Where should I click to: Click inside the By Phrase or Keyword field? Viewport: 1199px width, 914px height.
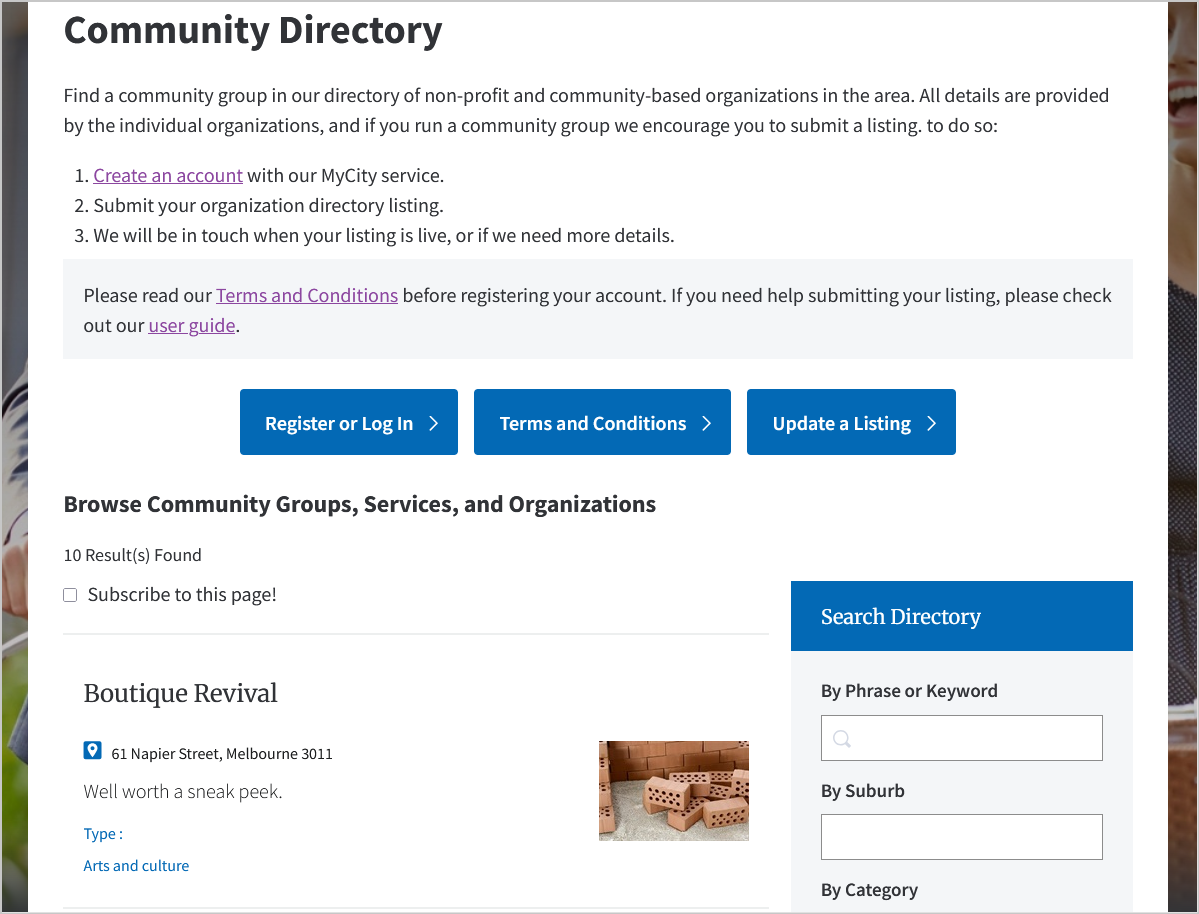coord(961,738)
